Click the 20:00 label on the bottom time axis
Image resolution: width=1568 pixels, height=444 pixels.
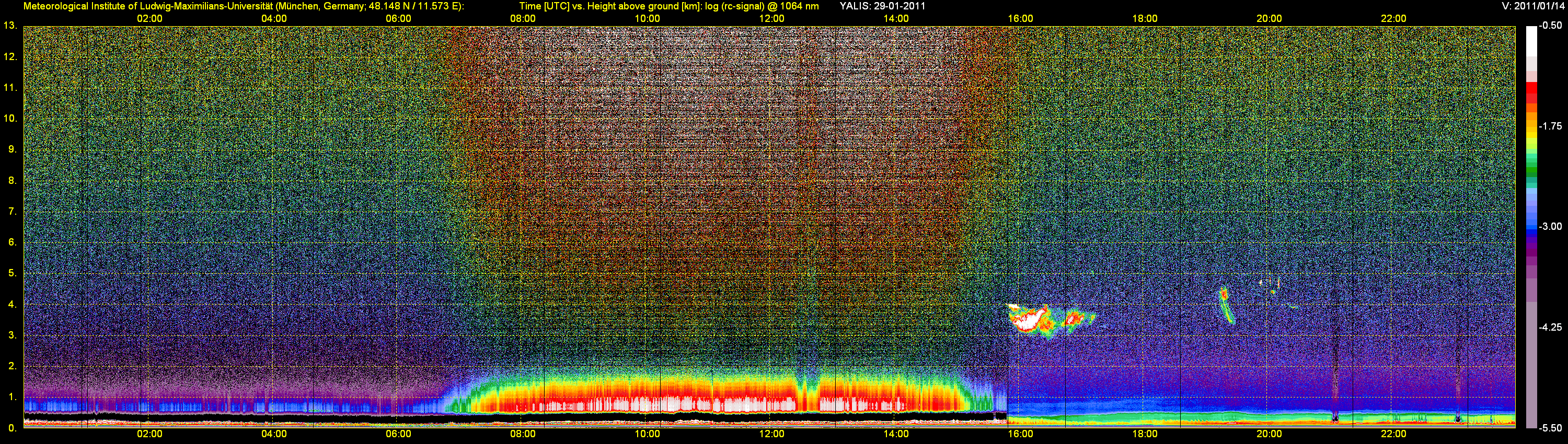(1269, 434)
